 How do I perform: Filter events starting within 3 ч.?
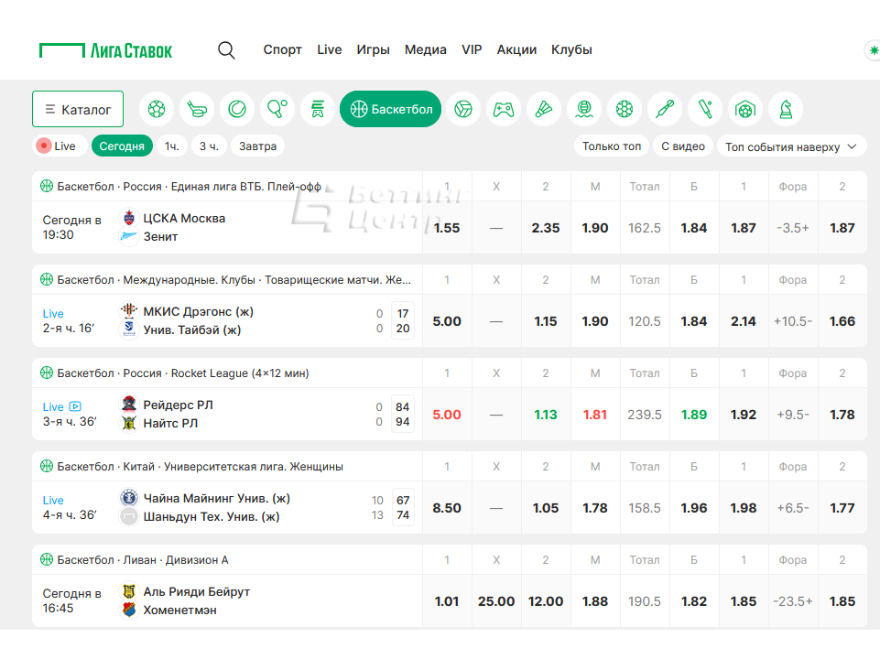(x=209, y=146)
